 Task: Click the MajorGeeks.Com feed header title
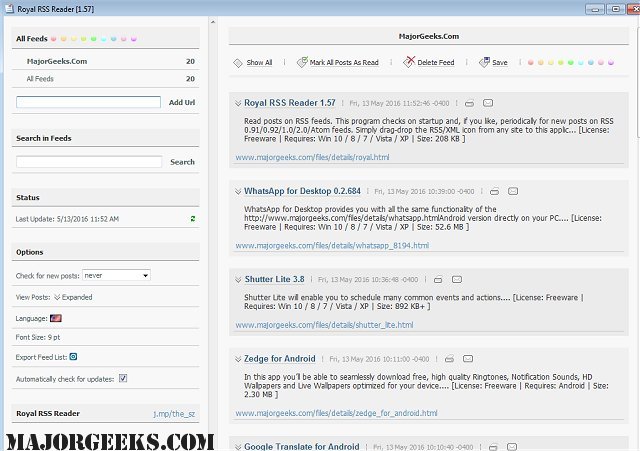click(x=429, y=36)
